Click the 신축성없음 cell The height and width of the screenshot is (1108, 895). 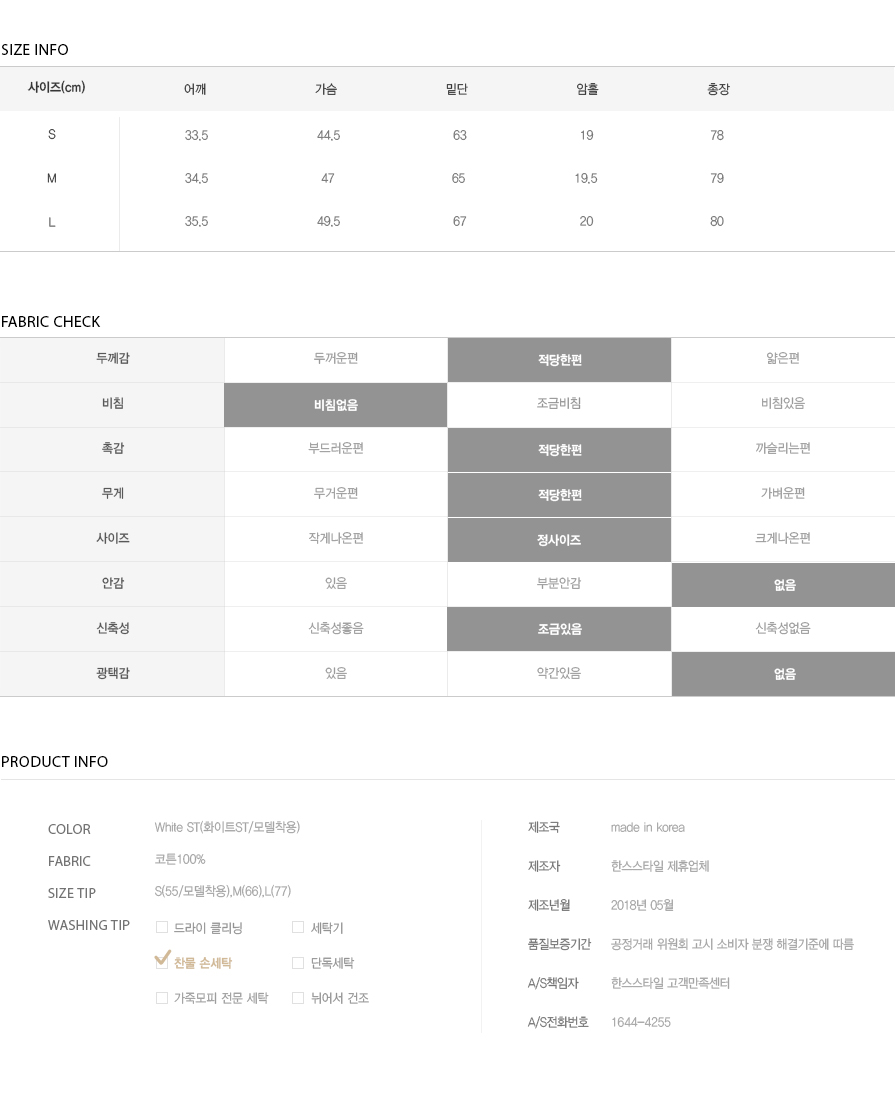783,628
